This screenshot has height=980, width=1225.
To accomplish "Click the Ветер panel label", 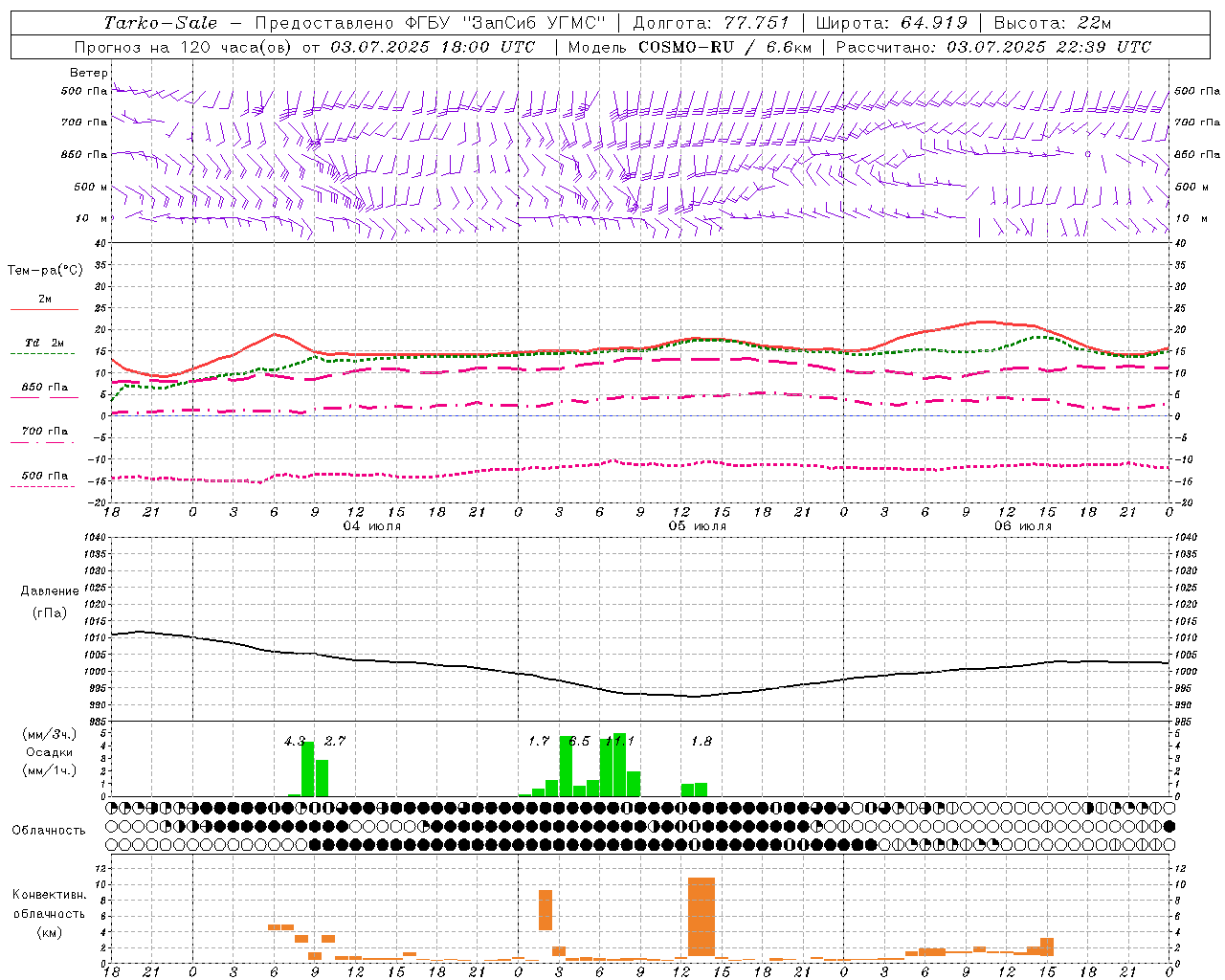I will pyautogui.click(x=89, y=73).
